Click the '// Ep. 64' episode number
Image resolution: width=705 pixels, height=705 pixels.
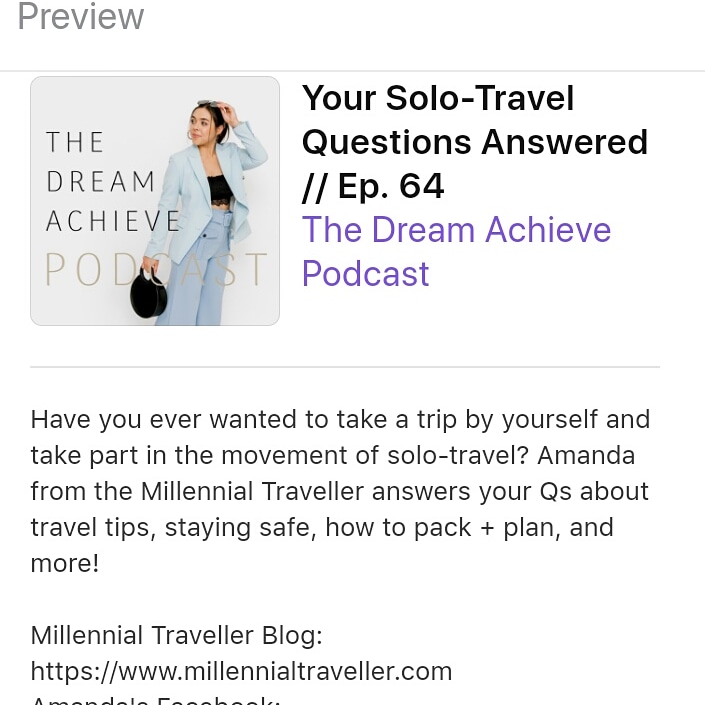tap(373, 186)
